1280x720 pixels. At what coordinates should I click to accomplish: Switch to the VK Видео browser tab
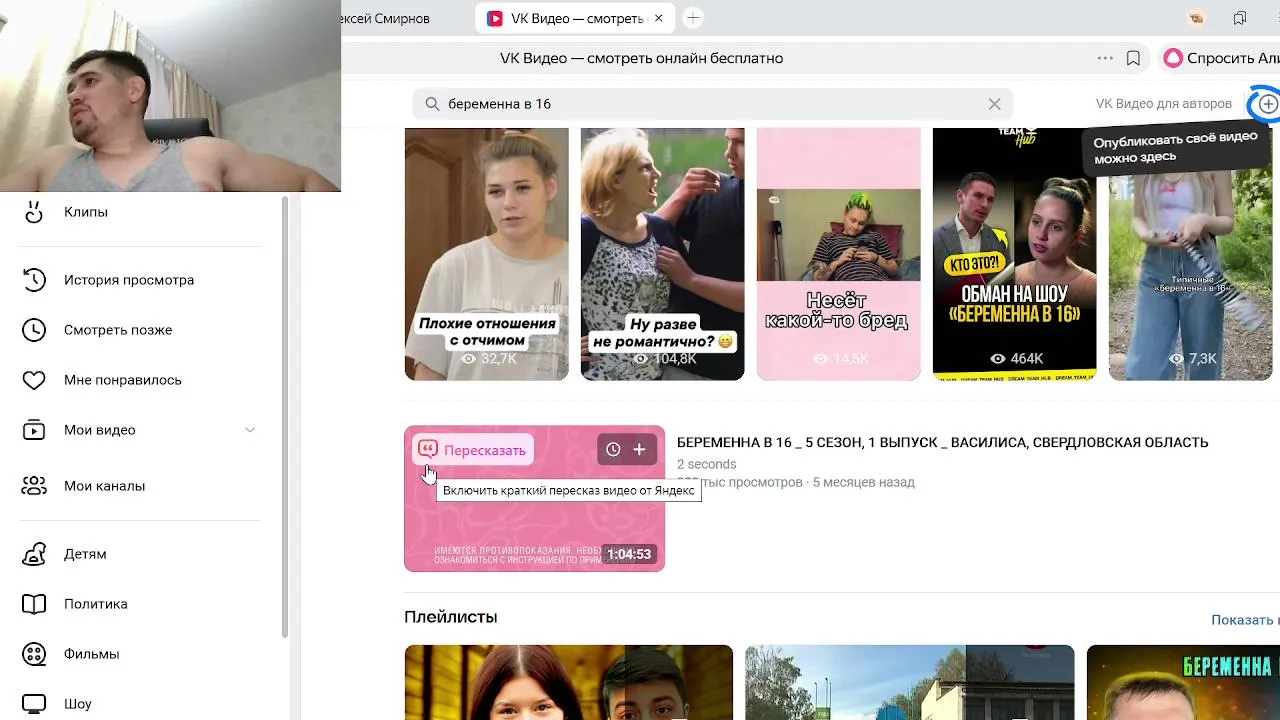577,18
